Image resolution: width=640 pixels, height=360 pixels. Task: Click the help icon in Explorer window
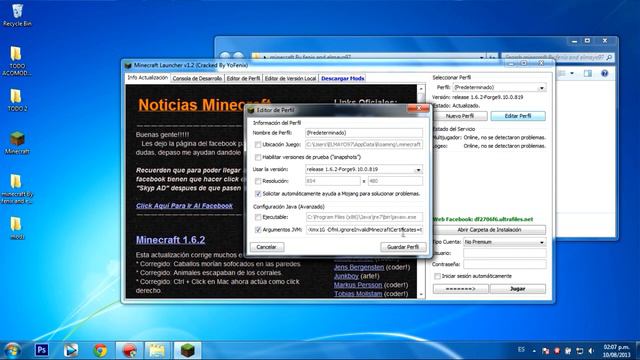click(x=604, y=73)
